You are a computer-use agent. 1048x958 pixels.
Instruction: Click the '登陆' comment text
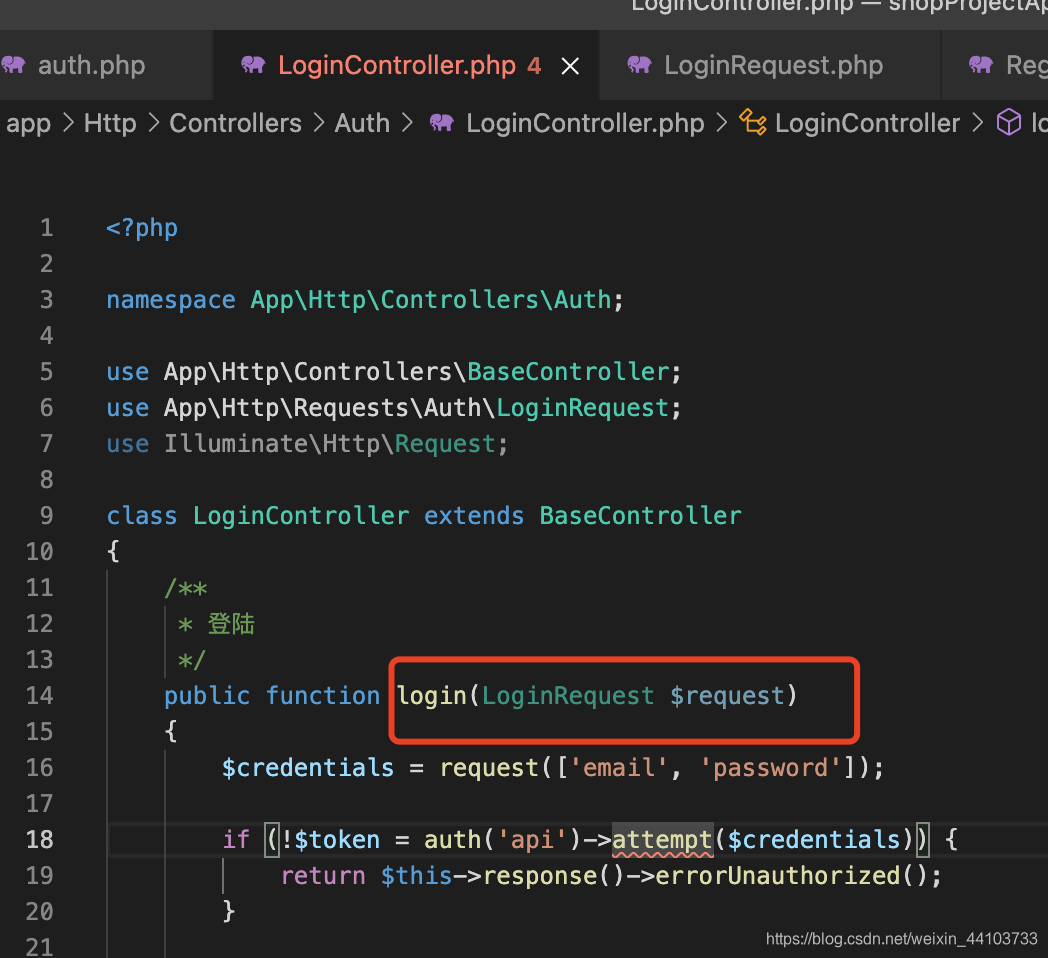pyautogui.click(x=231, y=624)
